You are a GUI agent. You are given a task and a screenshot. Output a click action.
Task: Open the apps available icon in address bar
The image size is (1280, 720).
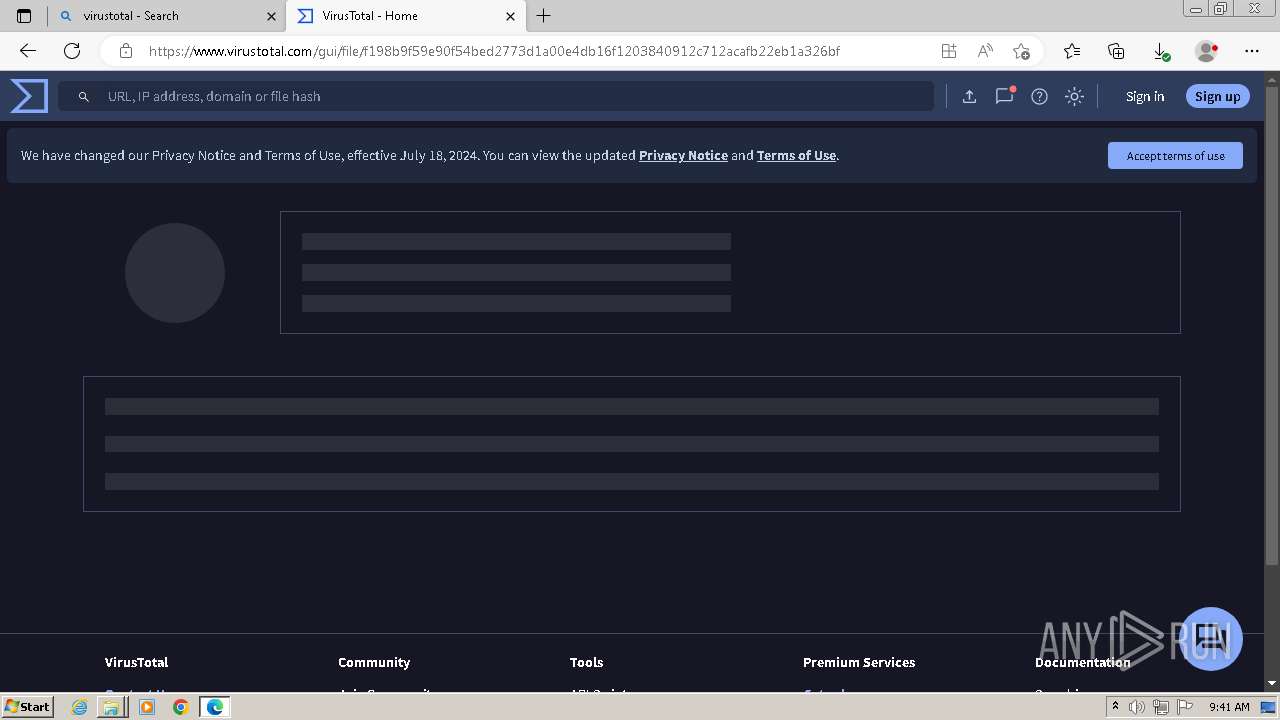click(x=949, y=51)
